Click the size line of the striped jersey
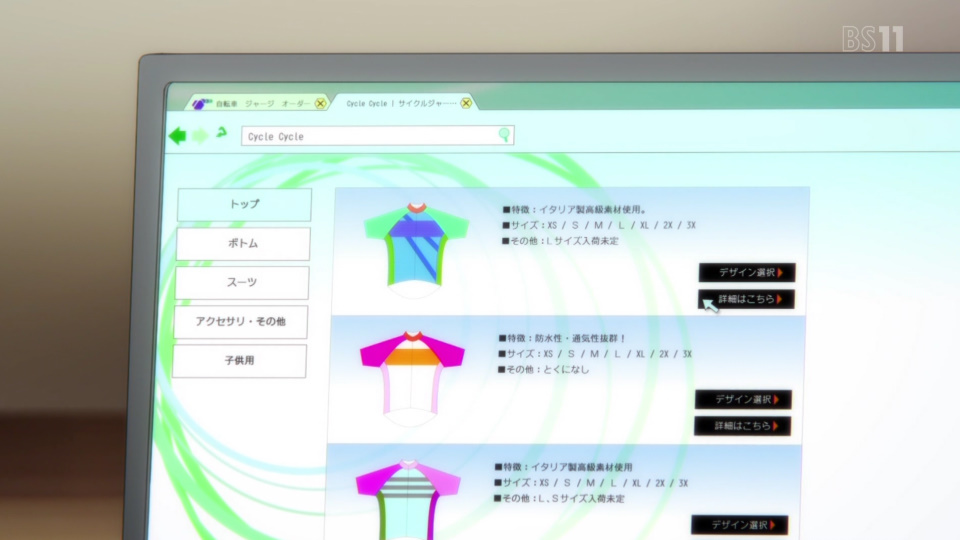This screenshot has width=960, height=540. (x=591, y=483)
